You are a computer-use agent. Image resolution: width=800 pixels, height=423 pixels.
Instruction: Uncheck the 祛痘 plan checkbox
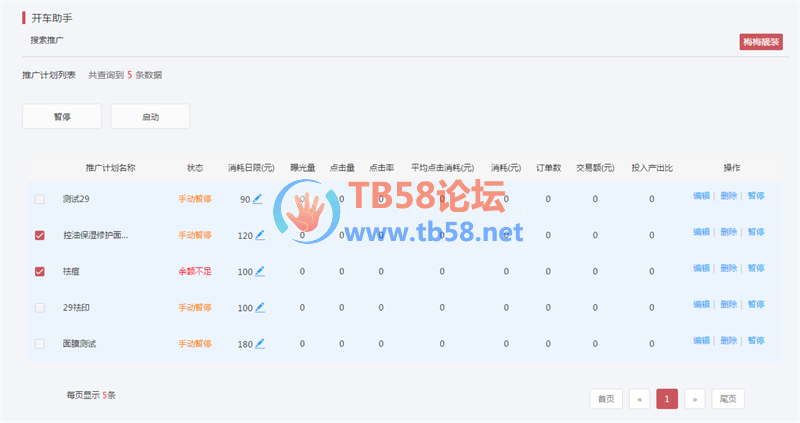(x=40, y=271)
